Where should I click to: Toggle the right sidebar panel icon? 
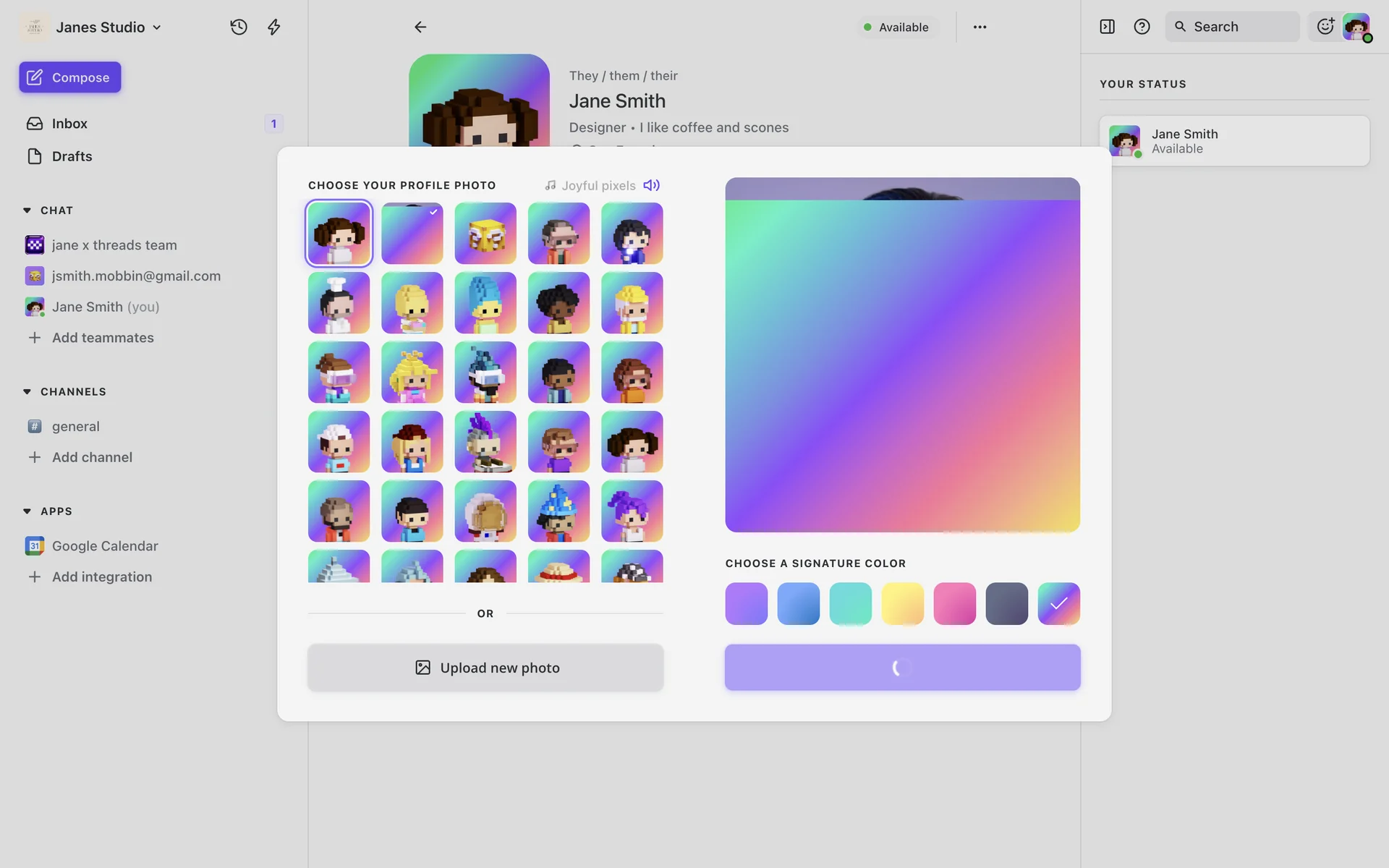click(1107, 27)
